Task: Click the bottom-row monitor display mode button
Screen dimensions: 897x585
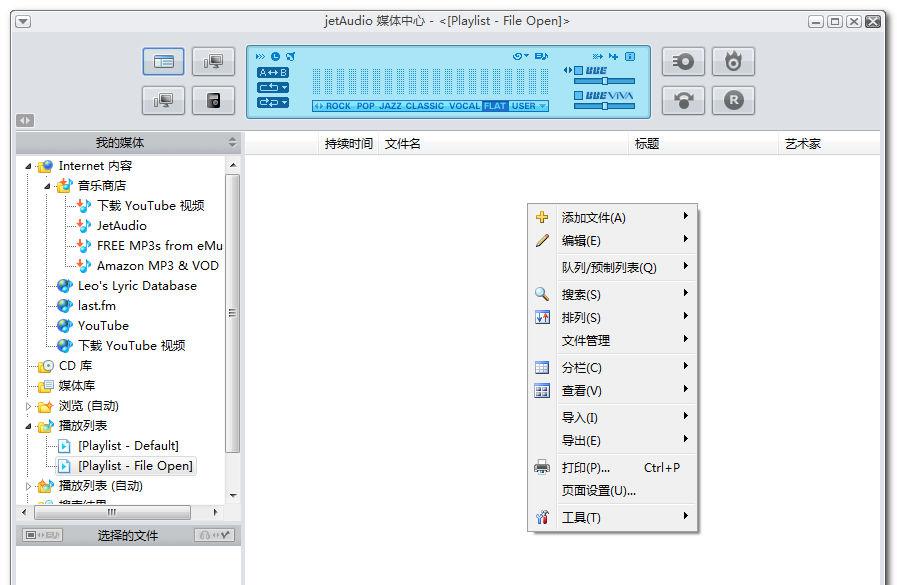Action: pyautogui.click(x=164, y=101)
